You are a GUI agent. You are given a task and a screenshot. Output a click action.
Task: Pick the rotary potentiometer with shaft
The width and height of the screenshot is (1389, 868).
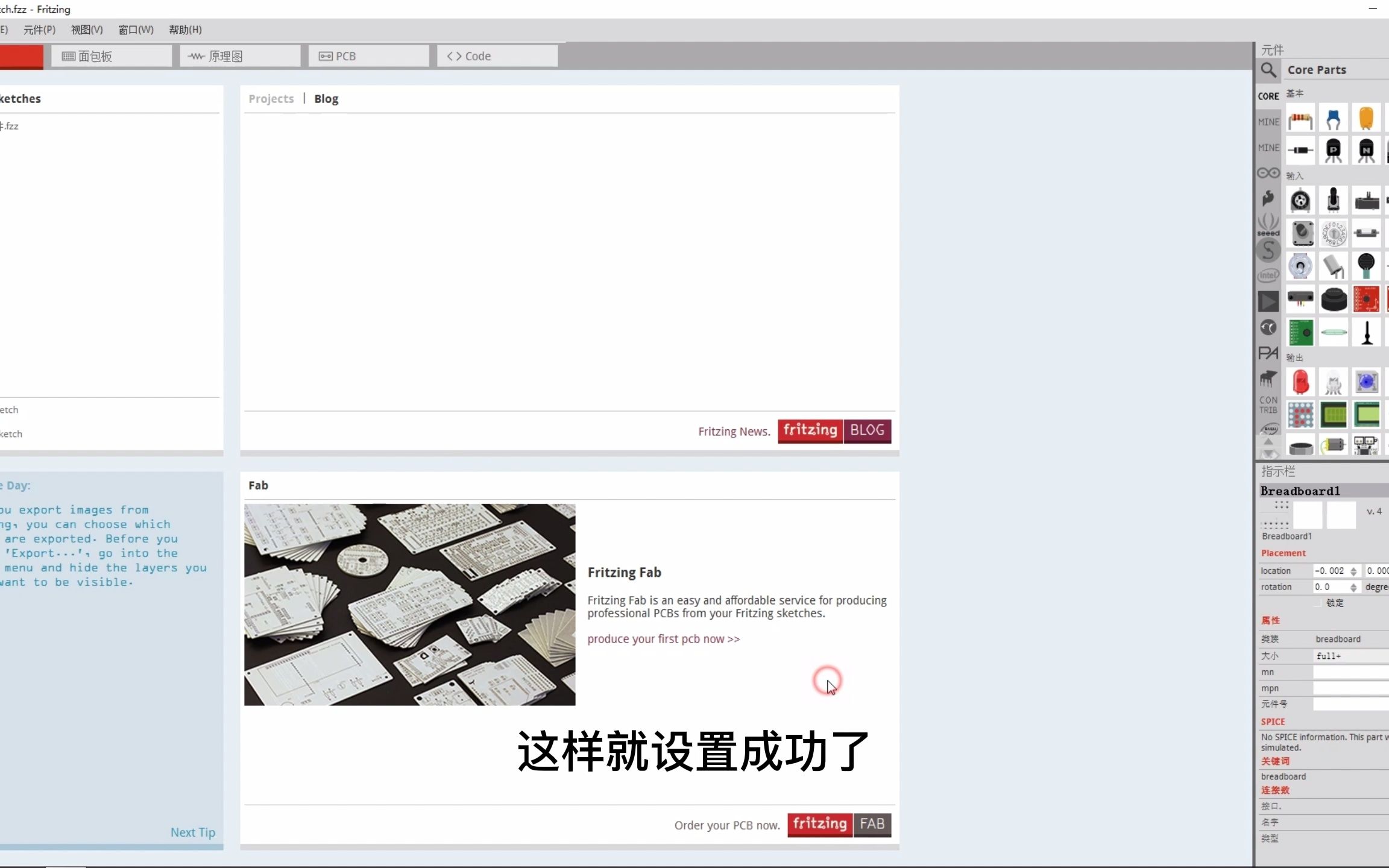[1334, 201]
